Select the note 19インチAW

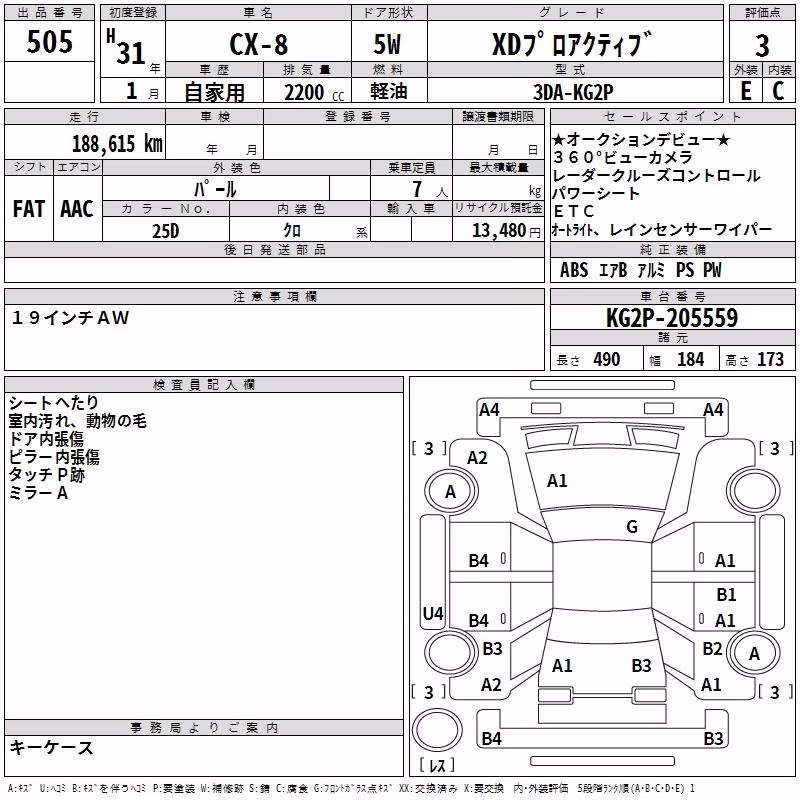tap(70, 318)
